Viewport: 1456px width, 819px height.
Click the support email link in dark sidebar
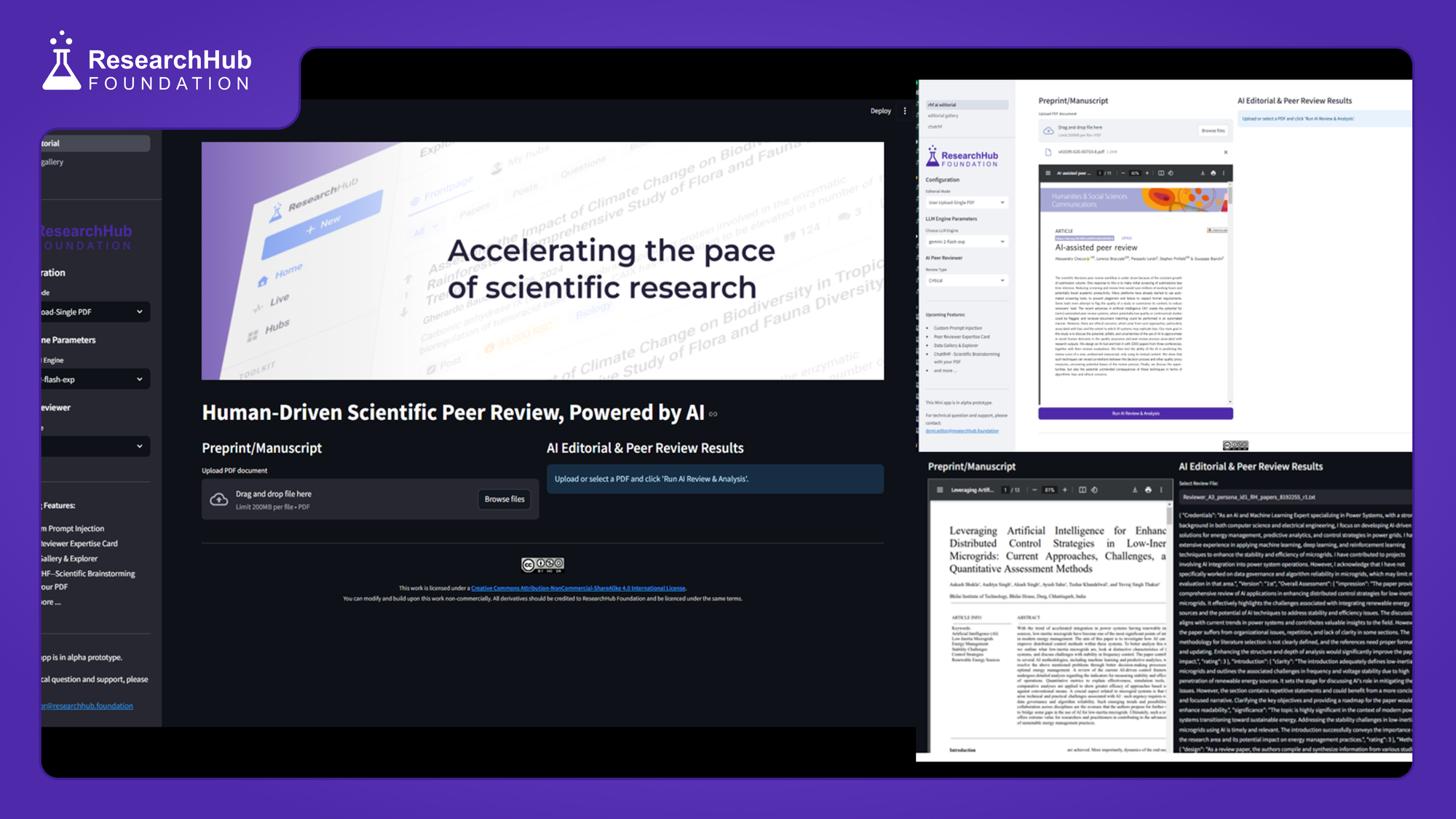[87, 706]
